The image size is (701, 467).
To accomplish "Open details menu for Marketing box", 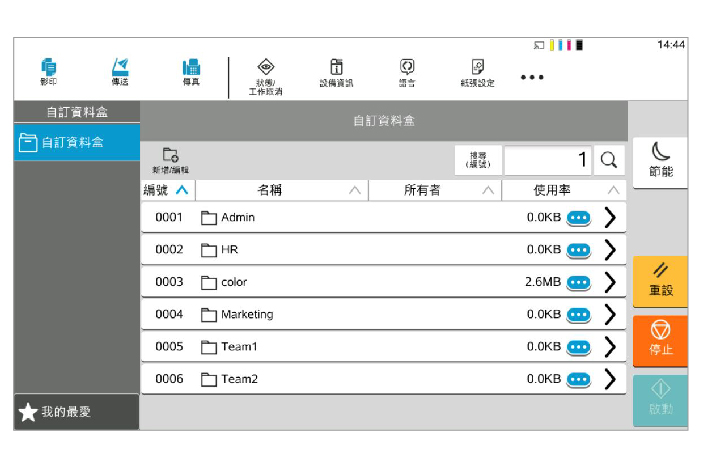I will click(x=579, y=315).
